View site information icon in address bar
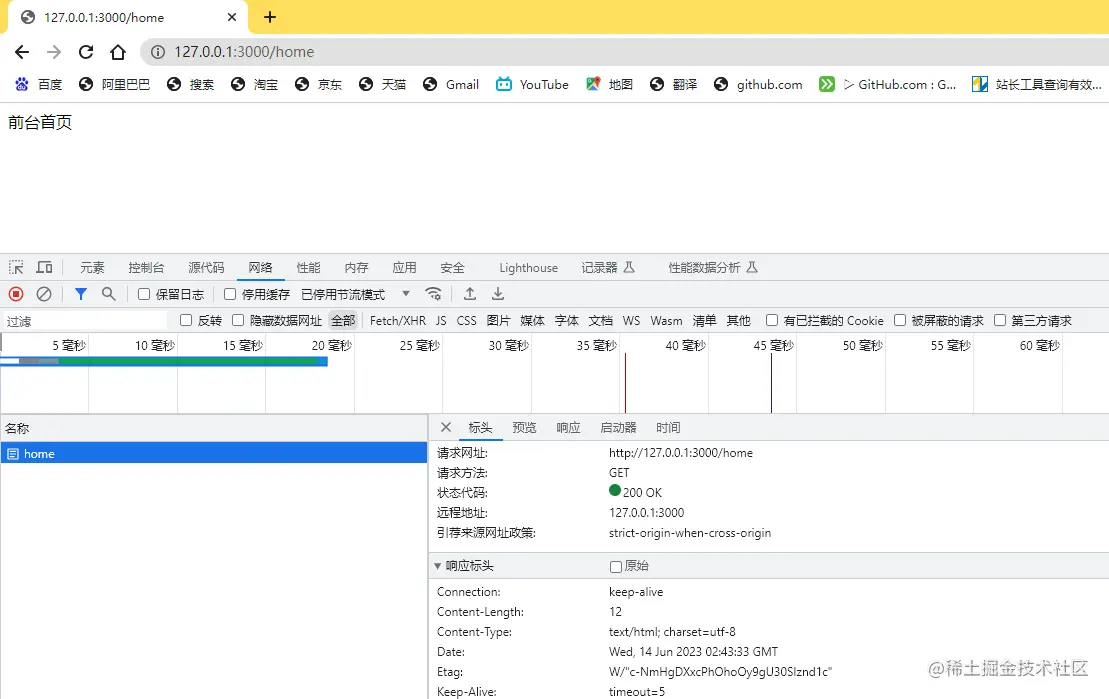This screenshot has width=1109, height=699. [158, 52]
